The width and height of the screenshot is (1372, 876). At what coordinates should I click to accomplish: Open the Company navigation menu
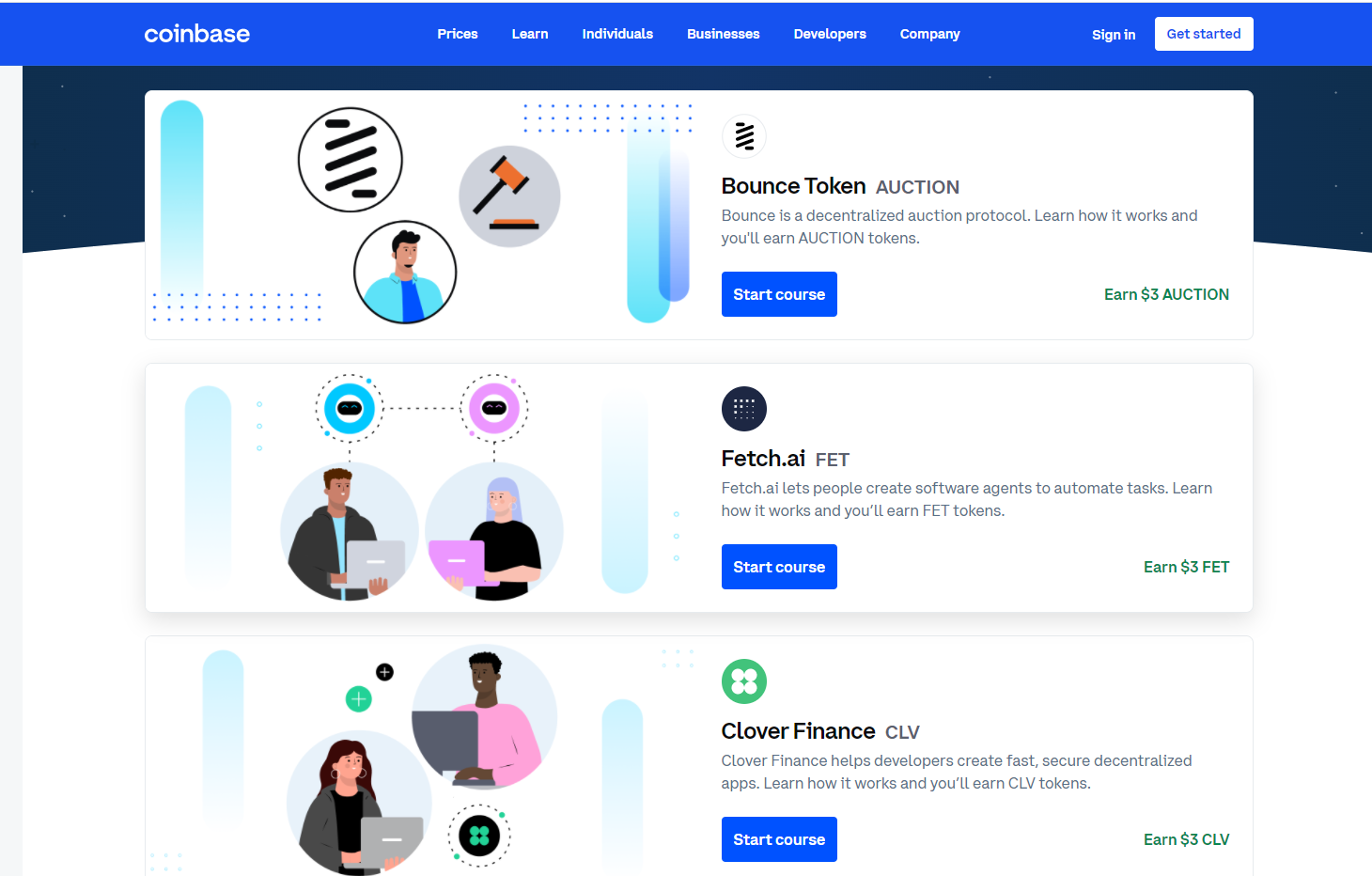tap(930, 34)
